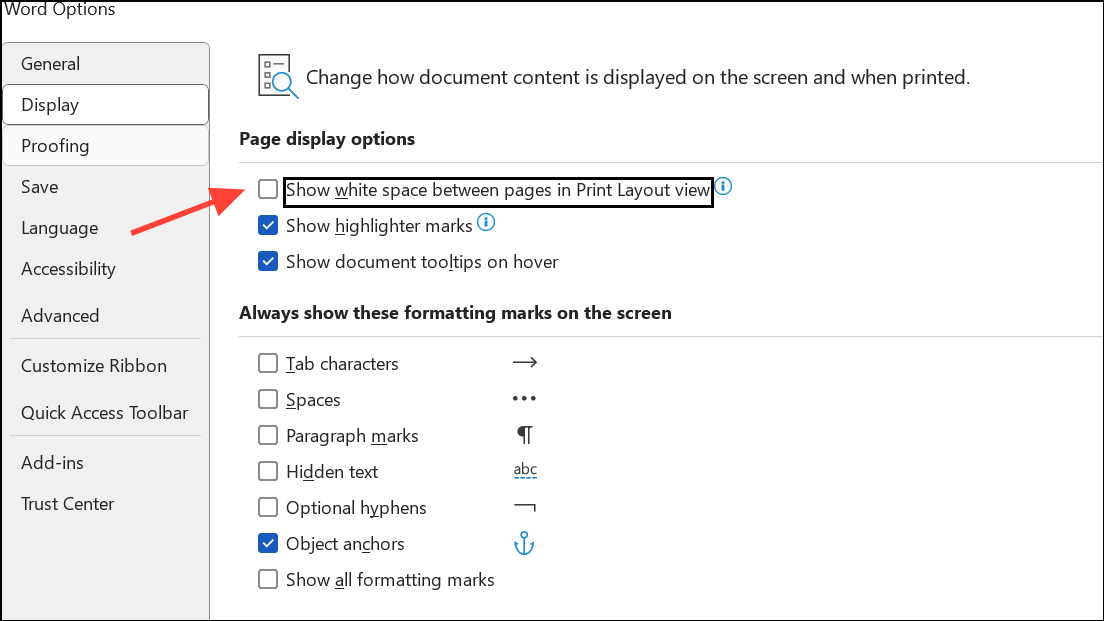
Task: Click the spaces three-dot symbol
Action: 525,399
